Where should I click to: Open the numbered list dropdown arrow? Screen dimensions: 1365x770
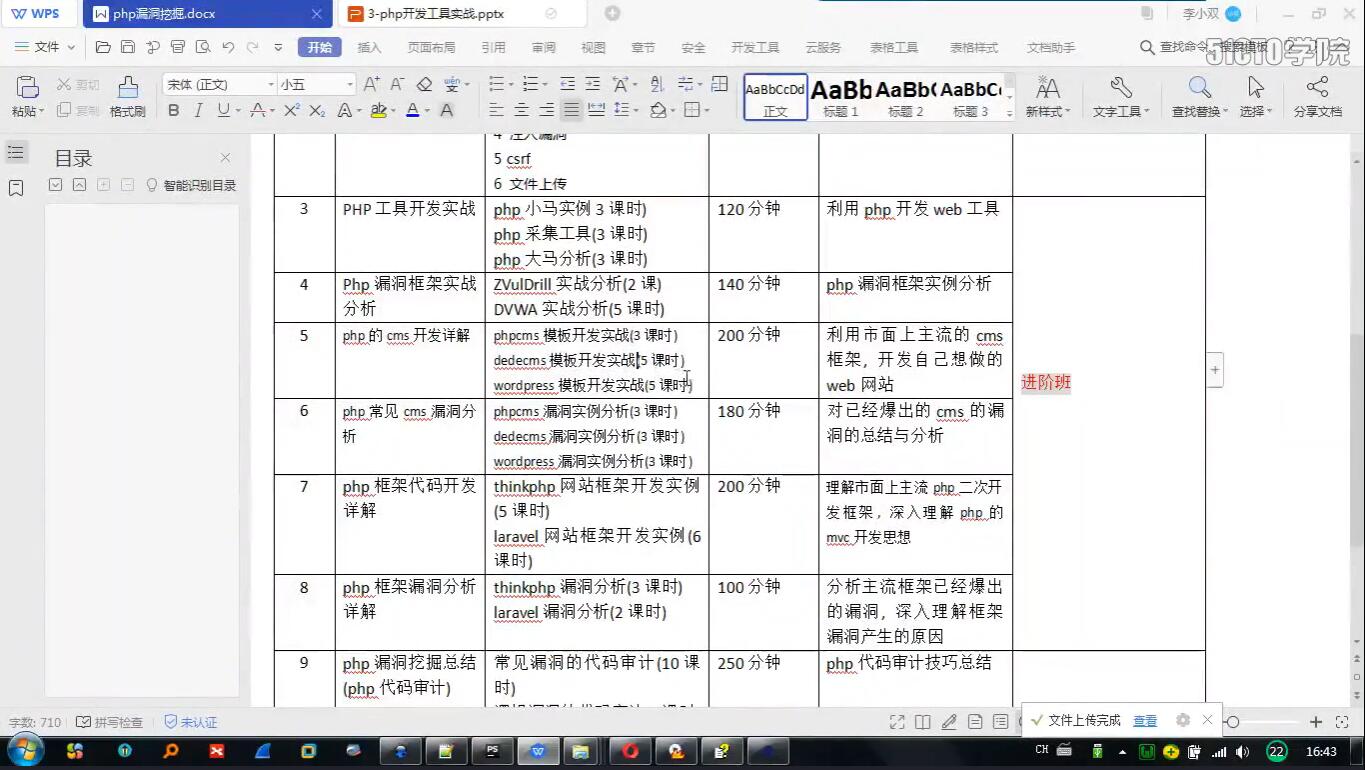[x=545, y=85]
